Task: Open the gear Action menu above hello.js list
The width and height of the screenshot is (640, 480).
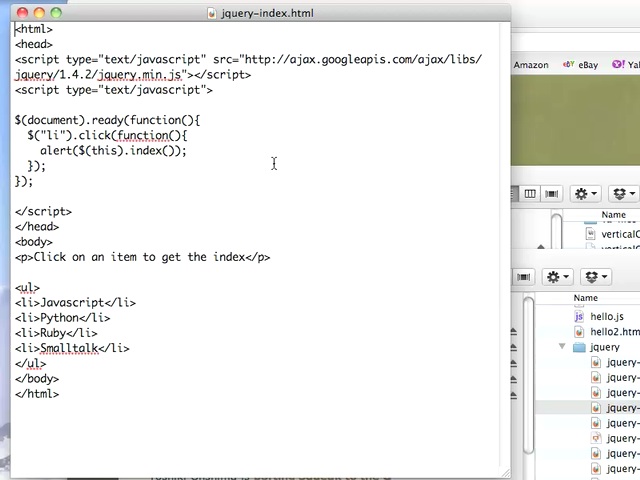Action: pos(558,277)
